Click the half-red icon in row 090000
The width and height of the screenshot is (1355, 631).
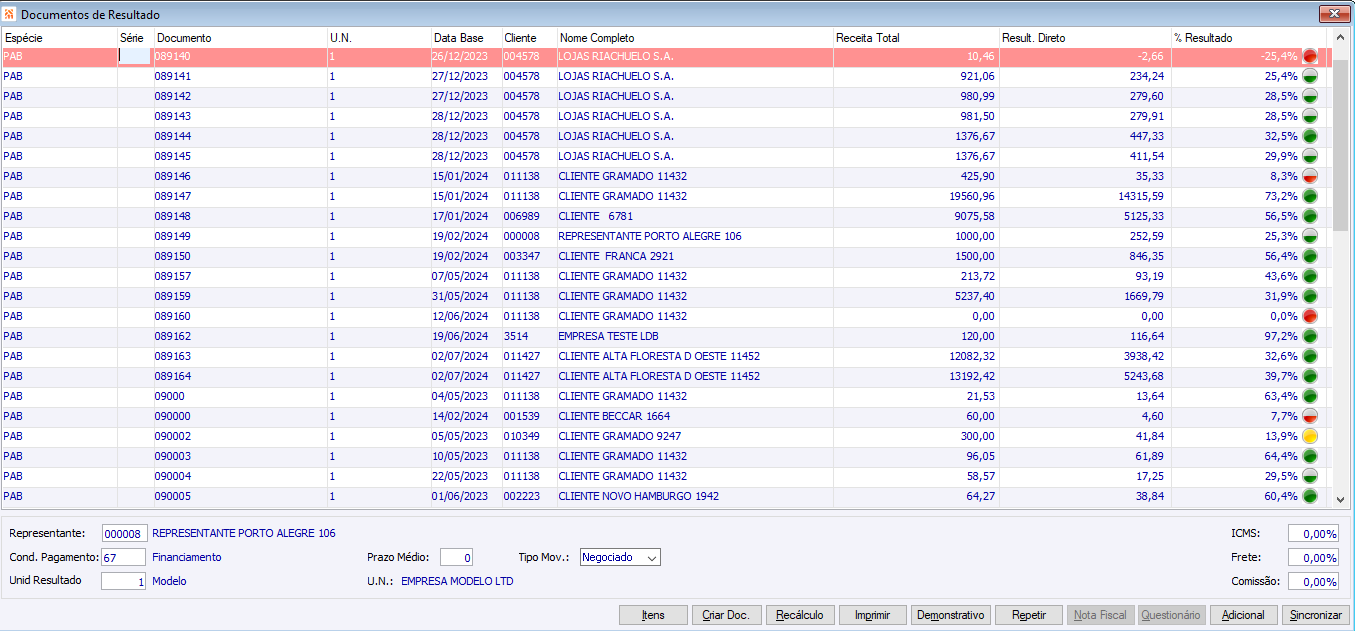tap(1310, 416)
